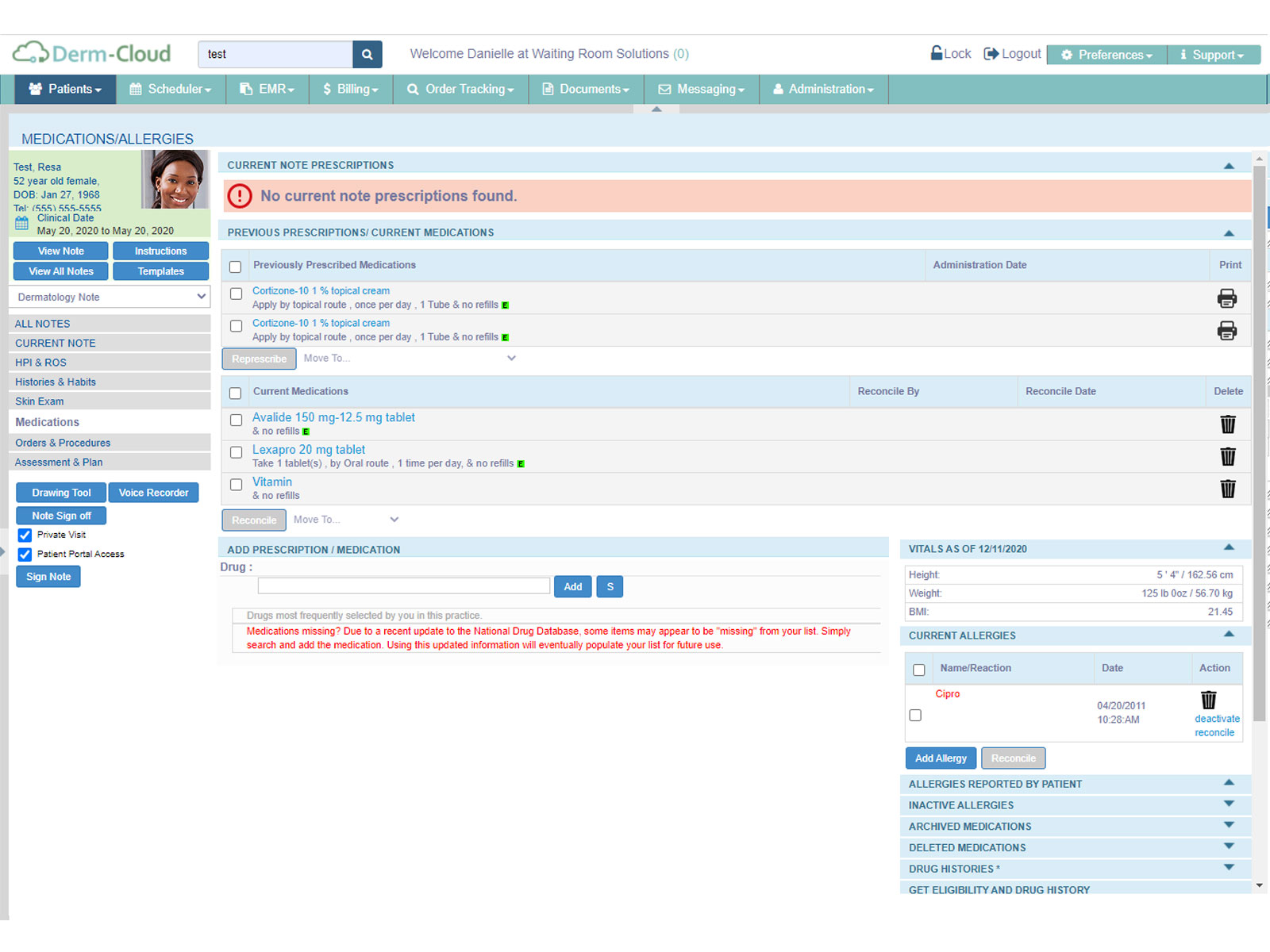The image size is (1270, 952).
Task: Click the Add Allergy button
Action: (941, 758)
